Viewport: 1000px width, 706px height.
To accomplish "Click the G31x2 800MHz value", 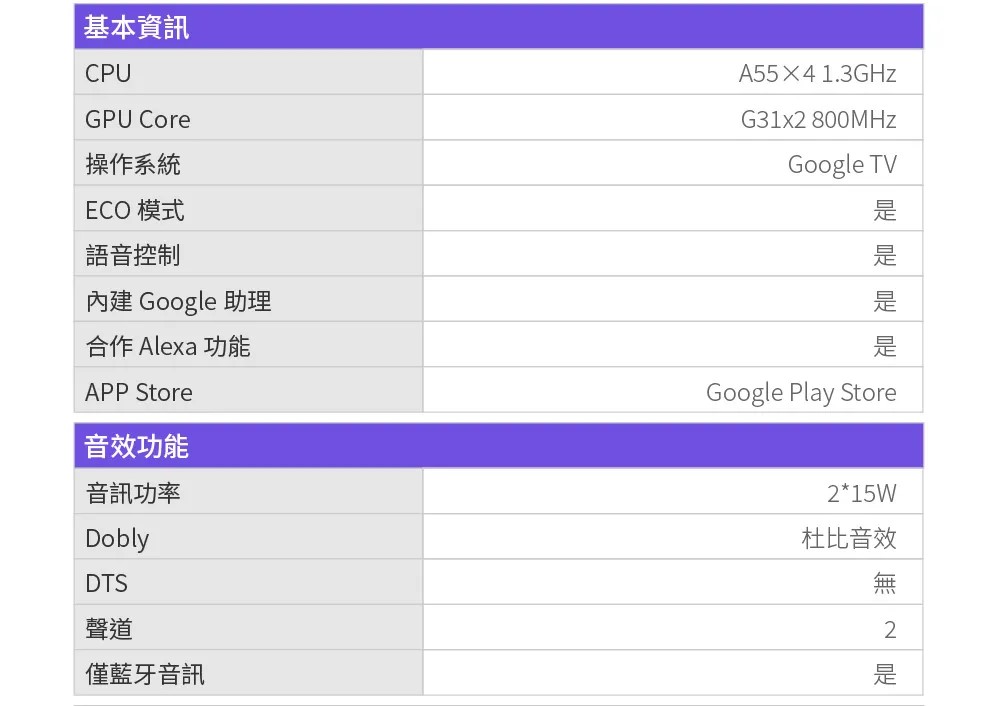I will click(x=818, y=119).
